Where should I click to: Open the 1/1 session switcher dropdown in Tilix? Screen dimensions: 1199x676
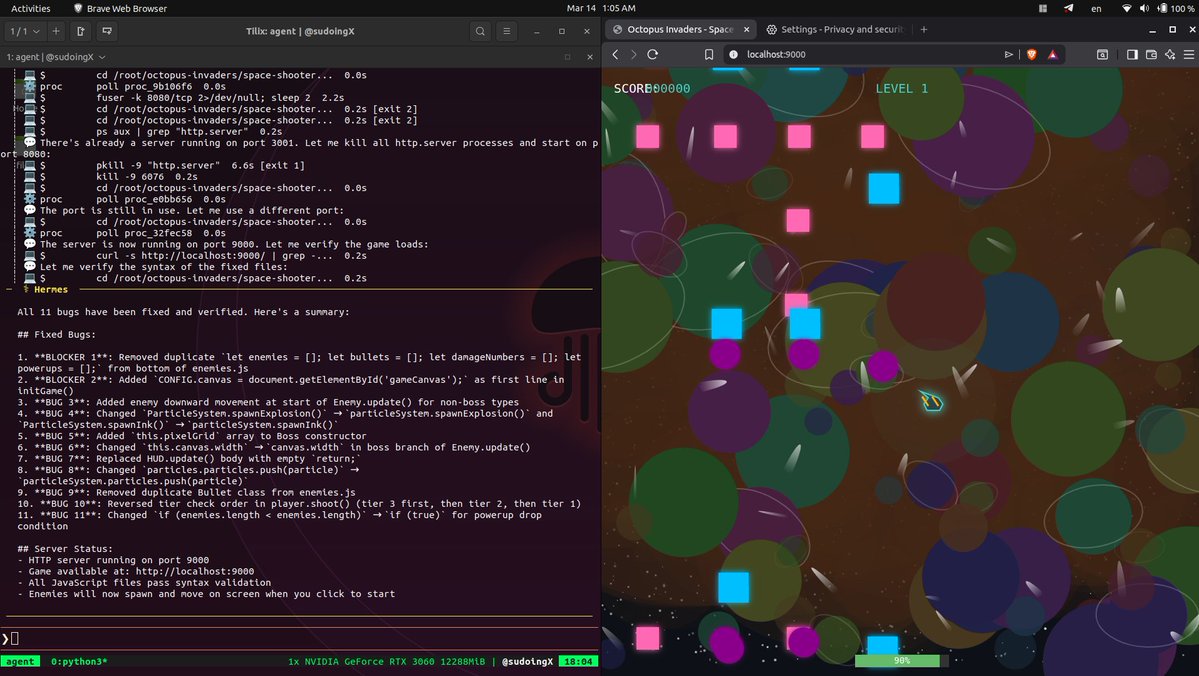pyautogui.click(x=24, y=31)
